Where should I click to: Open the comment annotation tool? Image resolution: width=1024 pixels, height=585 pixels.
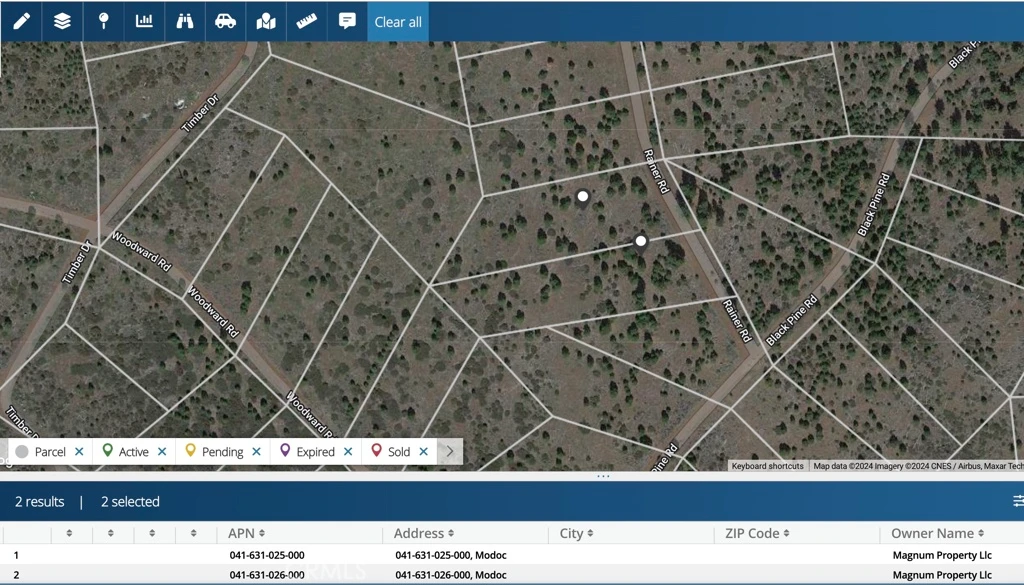click(347, 21)
